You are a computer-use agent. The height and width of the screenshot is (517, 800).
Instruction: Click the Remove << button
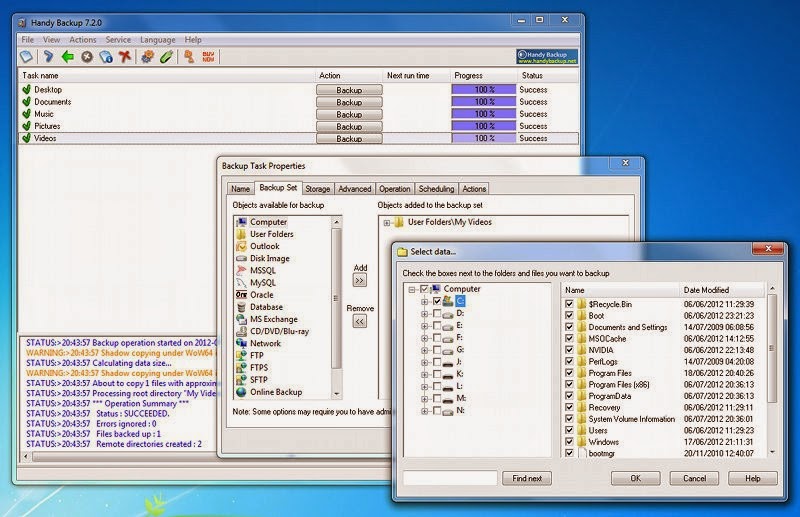pos(360,321)
